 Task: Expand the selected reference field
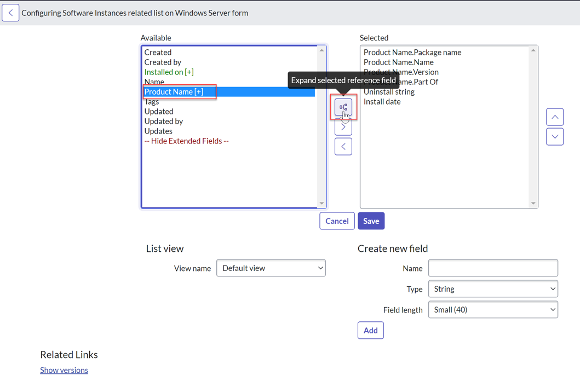(x=343, y=108)
